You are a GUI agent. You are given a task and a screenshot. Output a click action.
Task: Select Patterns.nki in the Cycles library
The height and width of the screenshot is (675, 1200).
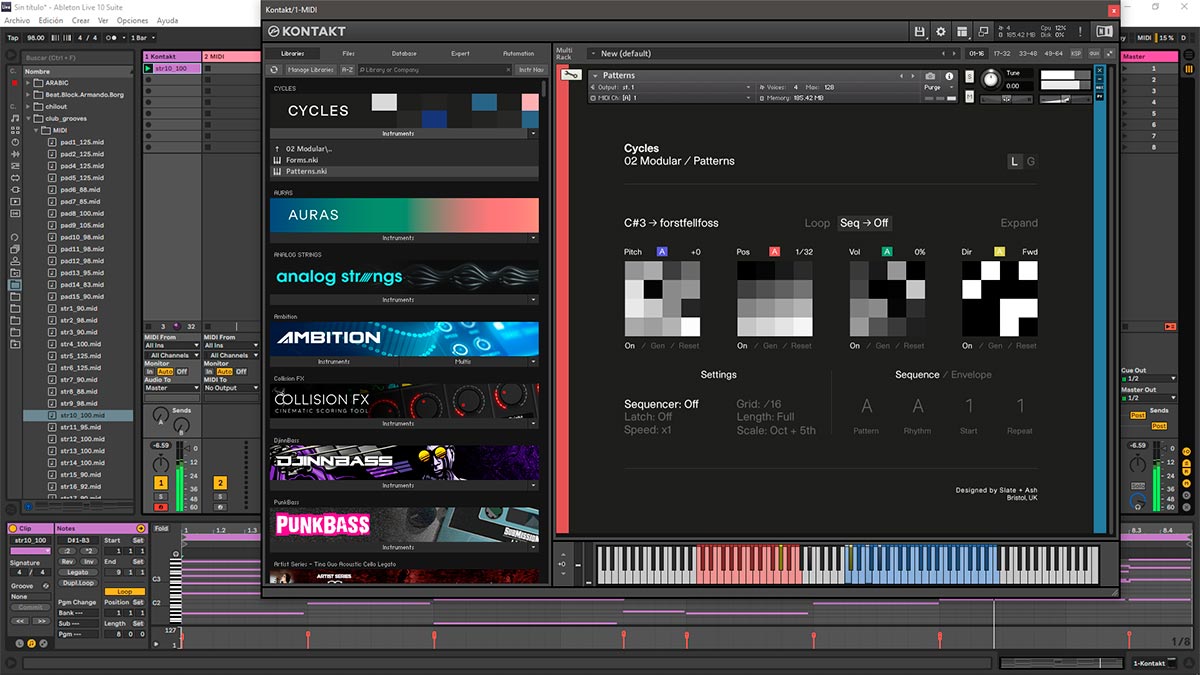(405, 171)
